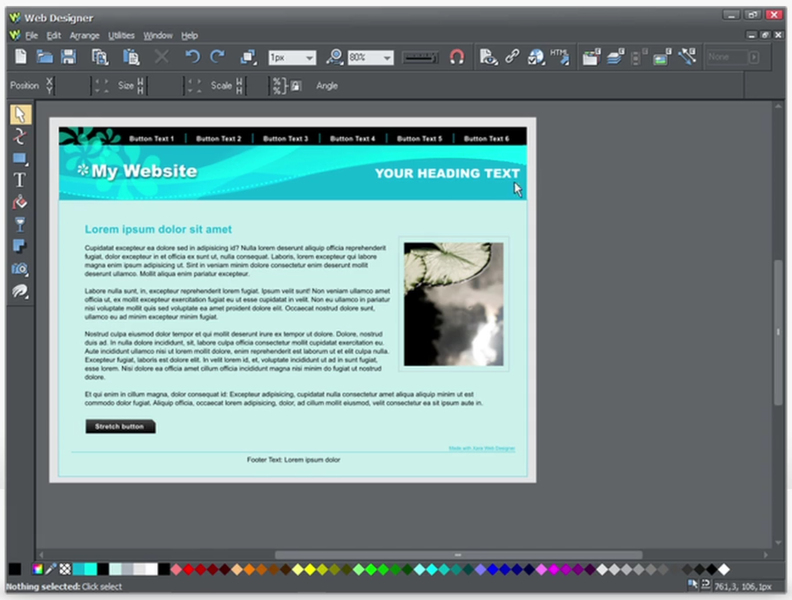Click Button Text 3 in navigation bar
The height and width of the screenshot is (600, 792).
click(x=286, y=139)
